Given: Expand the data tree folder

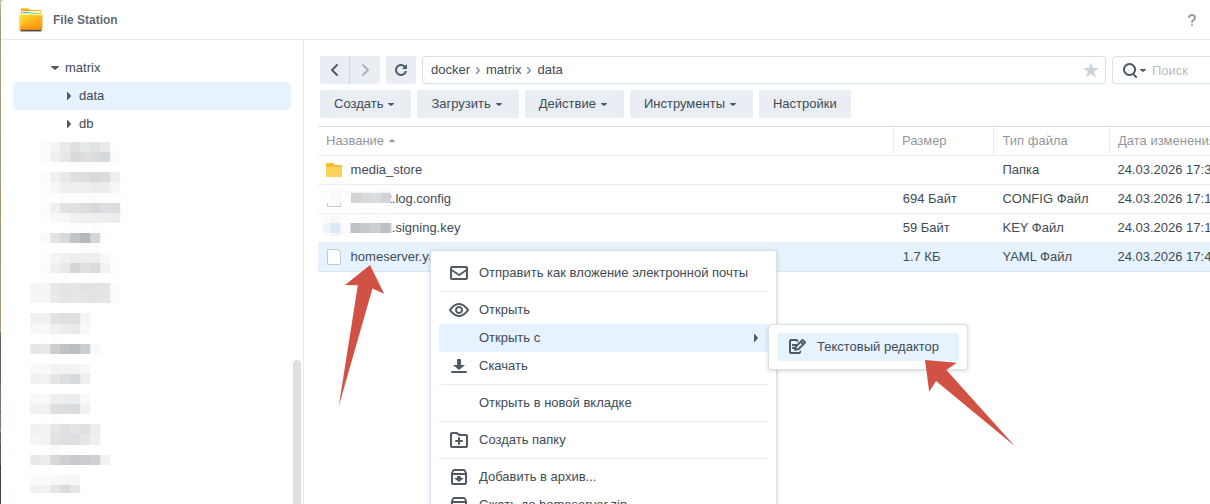Looking at the screenshot, I should [x=68, y=96].
